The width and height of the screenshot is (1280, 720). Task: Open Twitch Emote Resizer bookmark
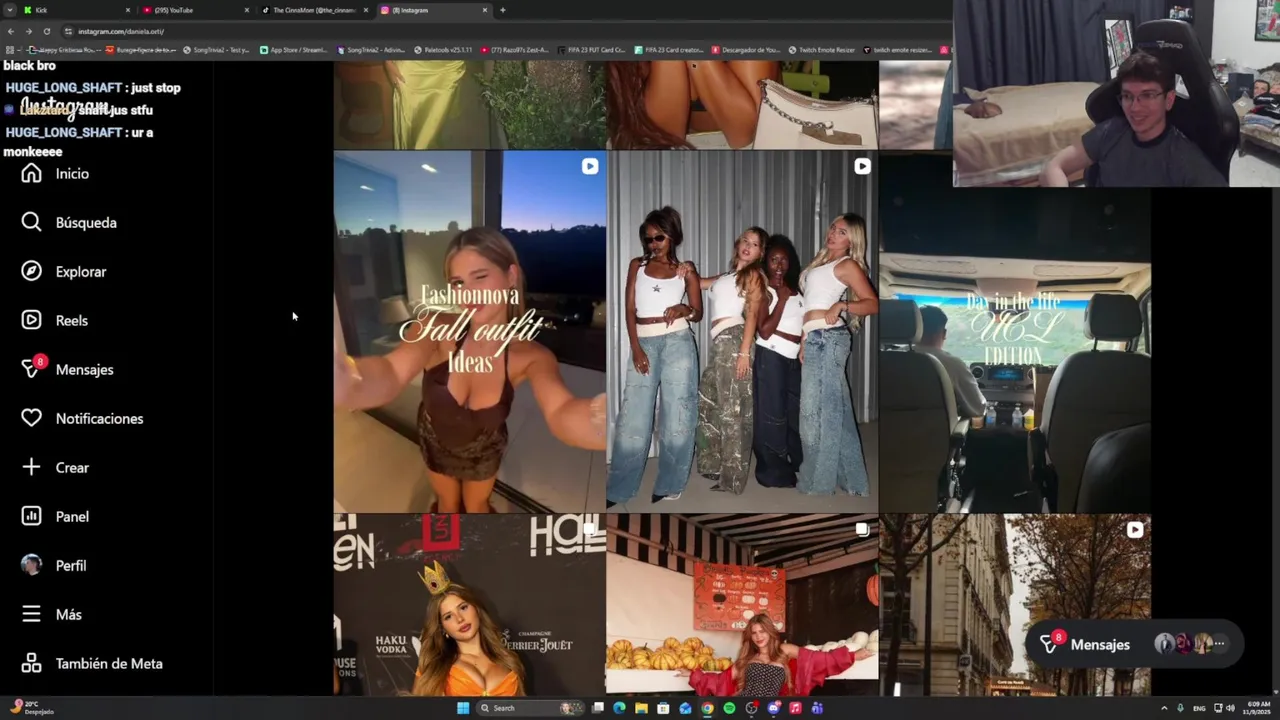pos(821,50)
